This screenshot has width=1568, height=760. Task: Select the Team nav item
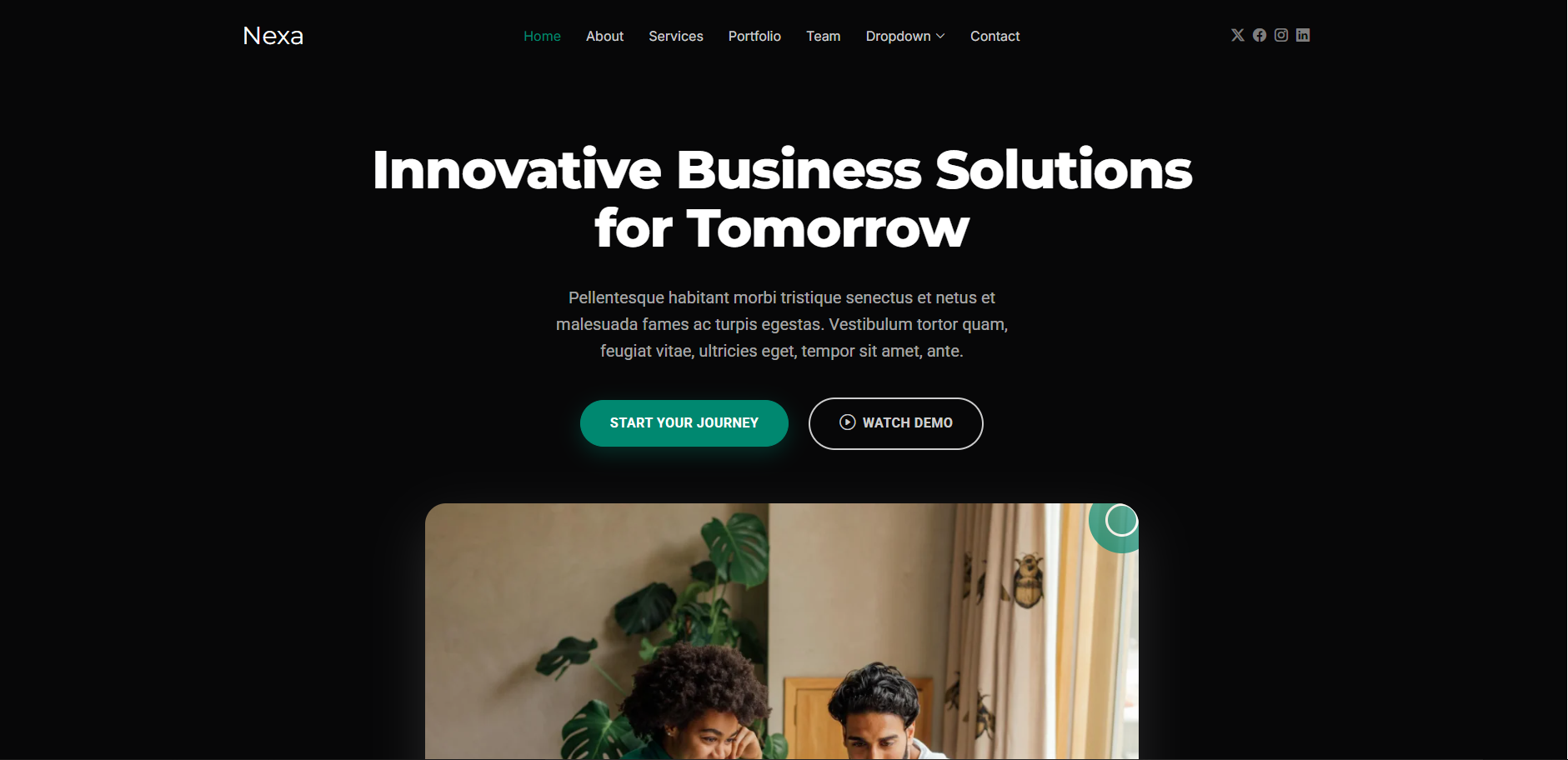[x=824, y=36]
